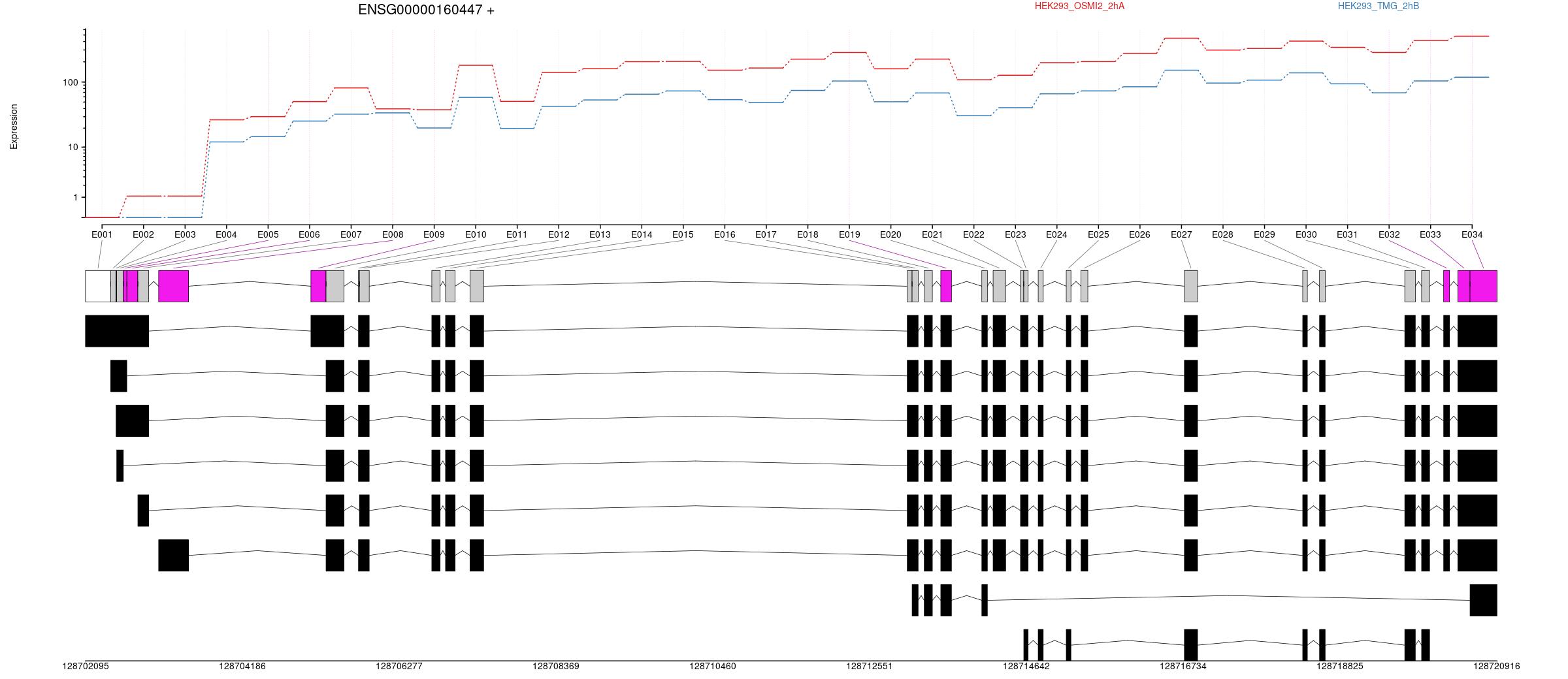The image size is (1568, 679).
Task: Select the HEK293_TMG_2hB legend label
Action: point(1379,6)
